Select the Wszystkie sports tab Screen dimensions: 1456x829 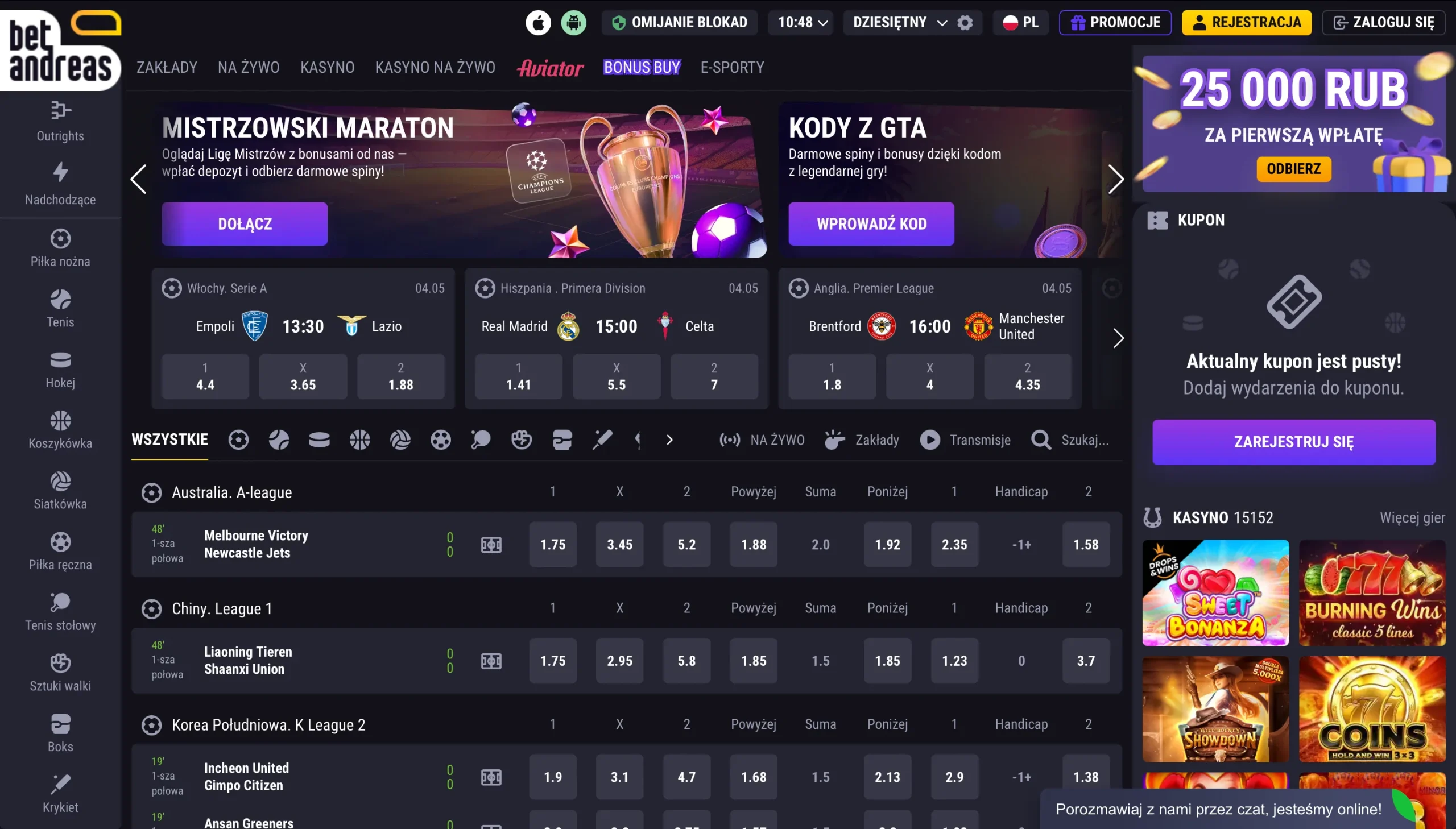[x=169, y=440]
